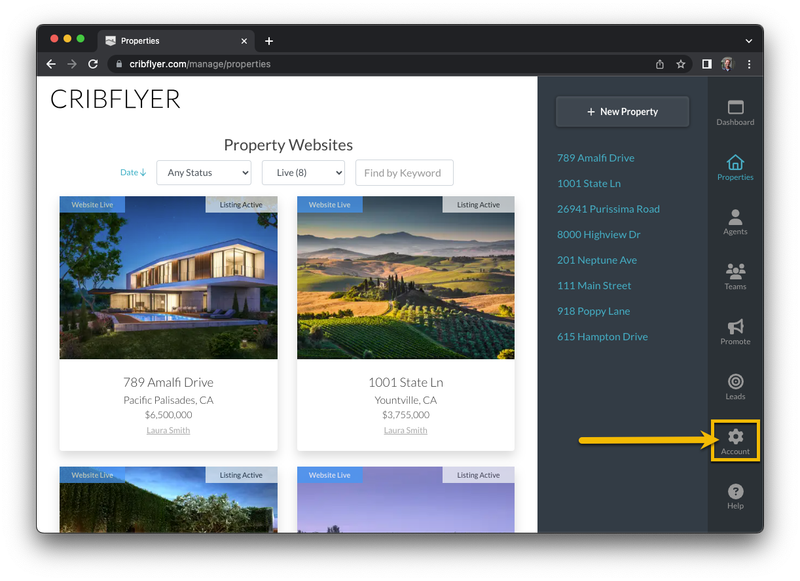The image size is (800, 581).
Task: Open the Leads section
Action: [x=735, y=387]
